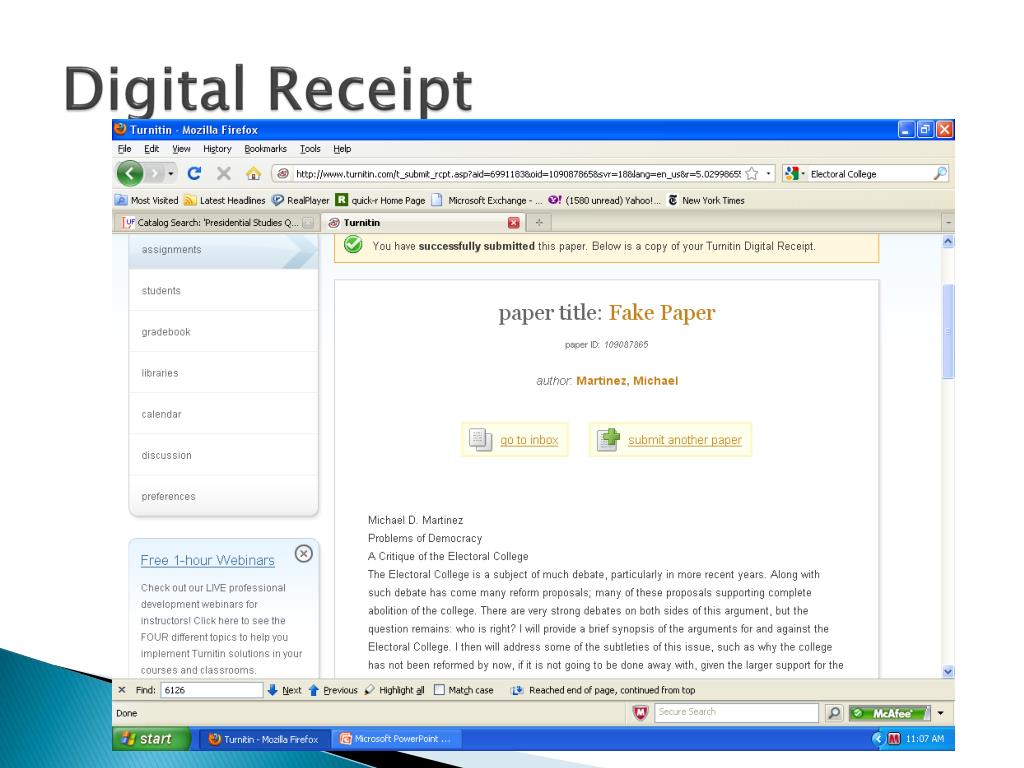This screenshot has width=1024, height=768.
Task: Close the Find toolbar
Action: pos(121,690)
